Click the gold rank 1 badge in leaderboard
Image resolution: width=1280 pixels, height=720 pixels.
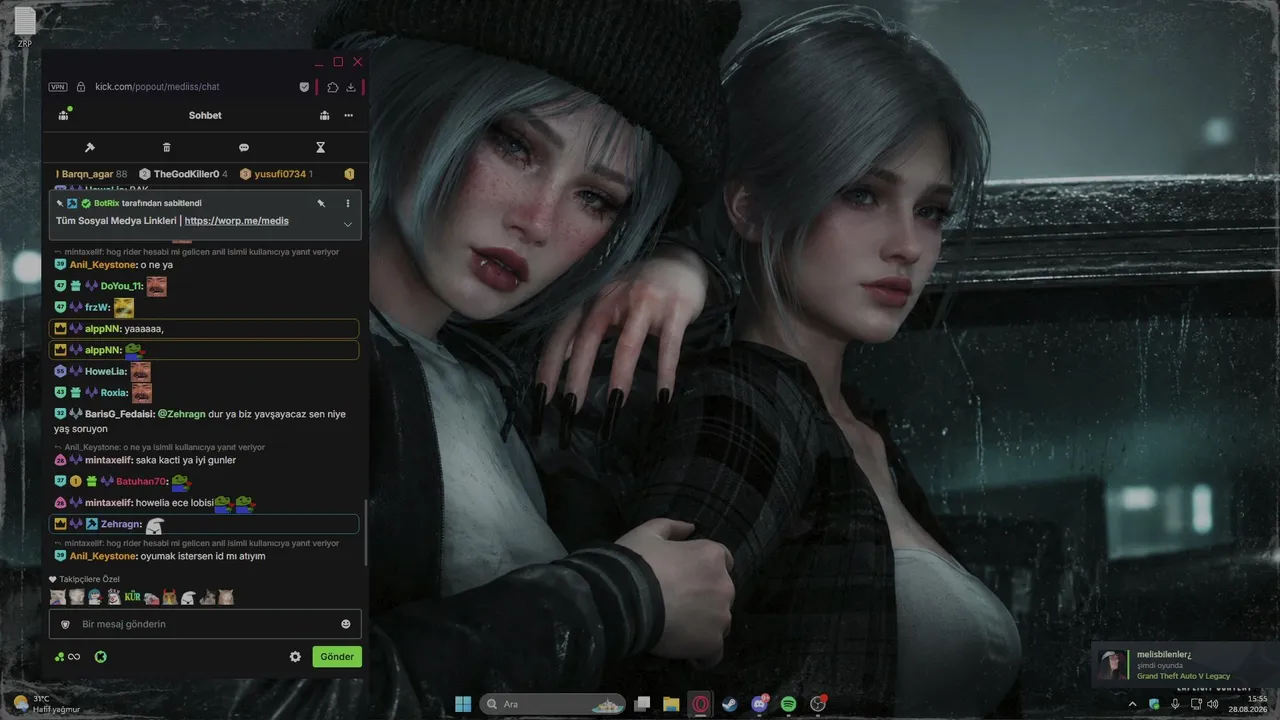pos(349,174)
